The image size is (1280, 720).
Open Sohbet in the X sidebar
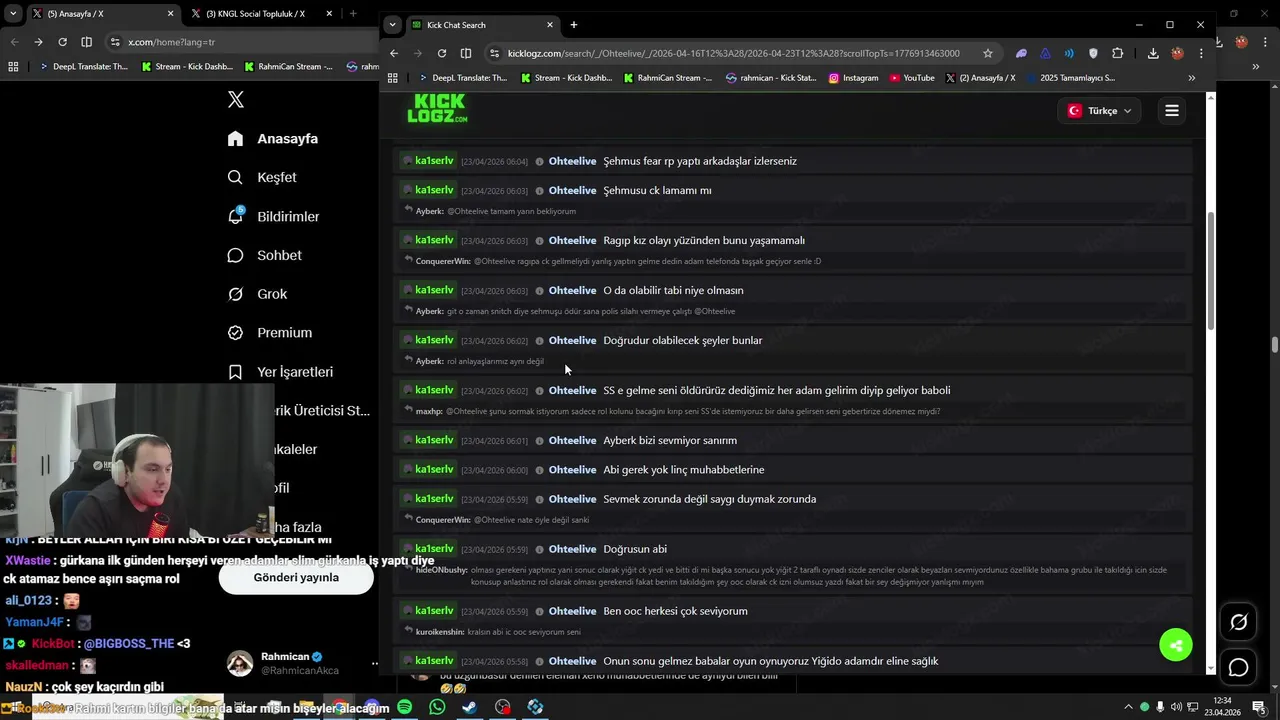tap(265, 255)
